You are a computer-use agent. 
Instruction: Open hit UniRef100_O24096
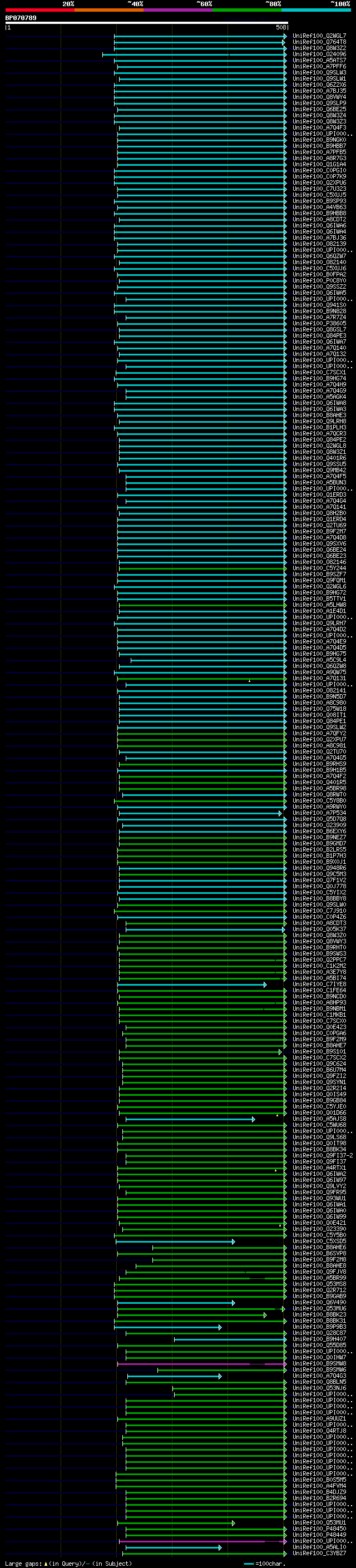319,54
